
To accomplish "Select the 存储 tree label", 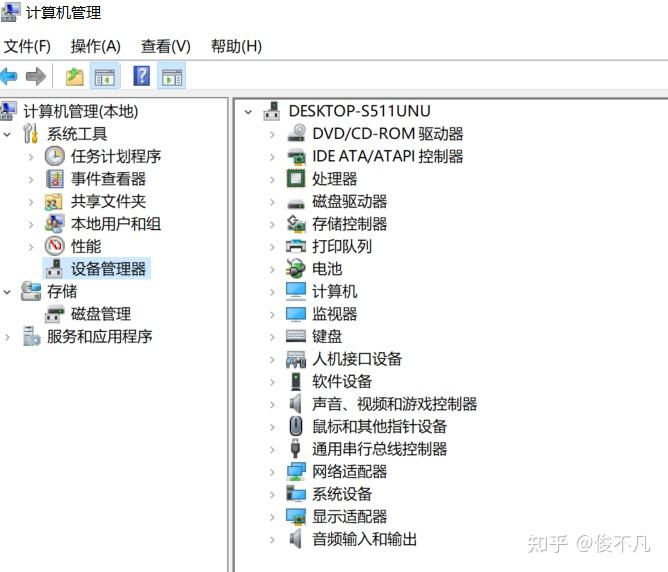I will click(62, 291).
